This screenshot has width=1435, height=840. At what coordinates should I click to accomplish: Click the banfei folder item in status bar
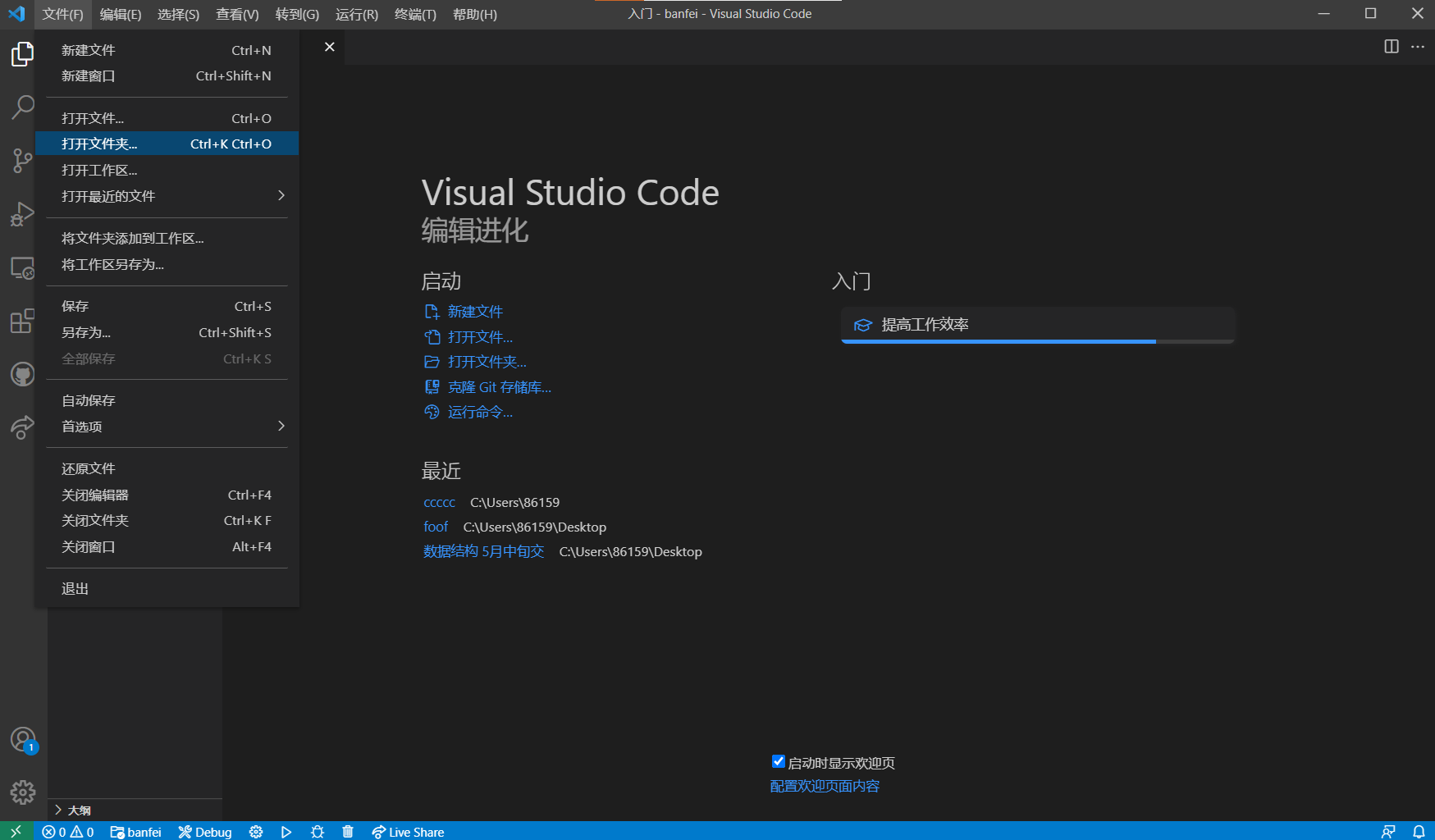tap(136, 832)
